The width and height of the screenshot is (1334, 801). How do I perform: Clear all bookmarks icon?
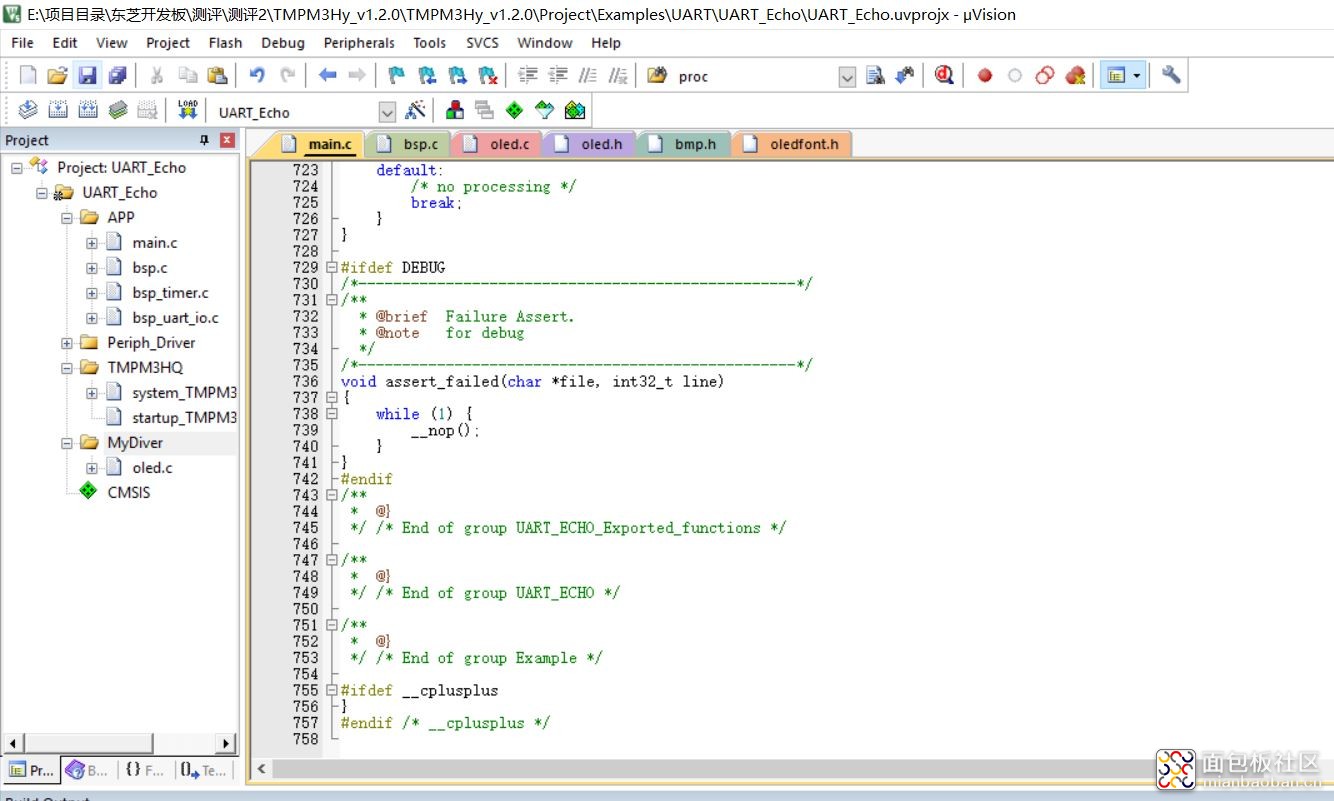(487, 76)
